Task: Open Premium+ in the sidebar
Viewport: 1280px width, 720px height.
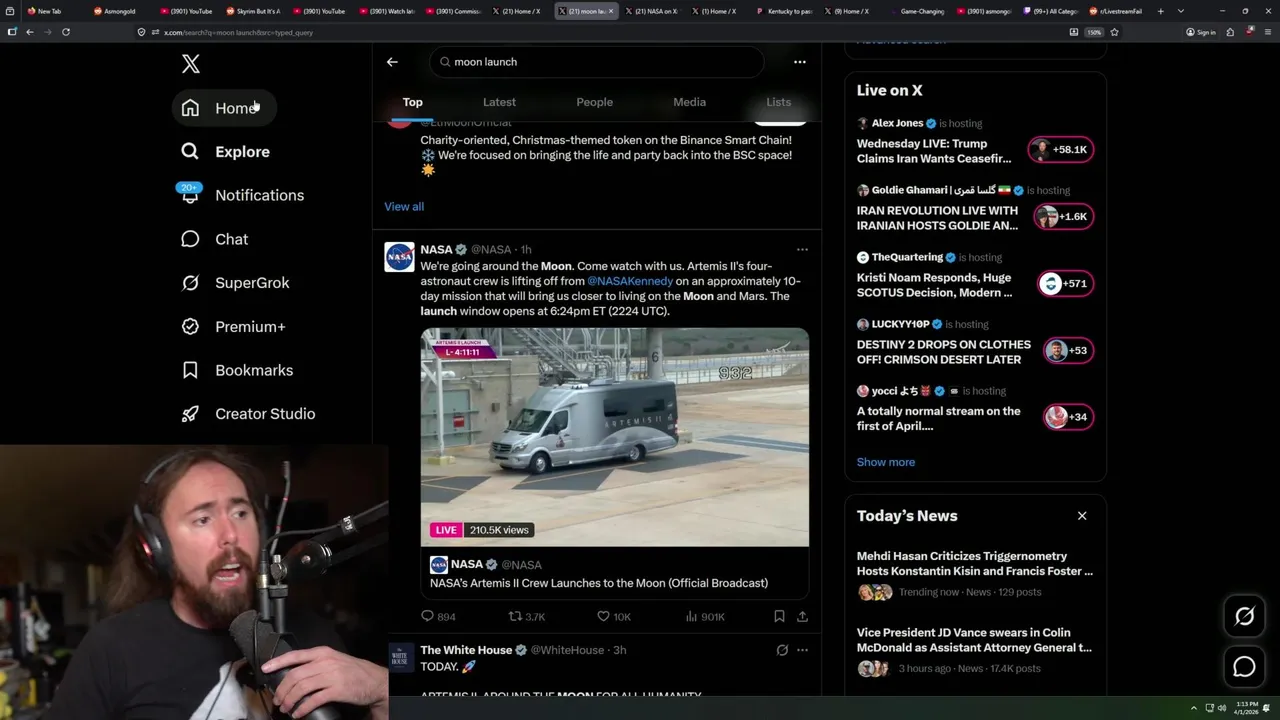Action: point(233,327)
